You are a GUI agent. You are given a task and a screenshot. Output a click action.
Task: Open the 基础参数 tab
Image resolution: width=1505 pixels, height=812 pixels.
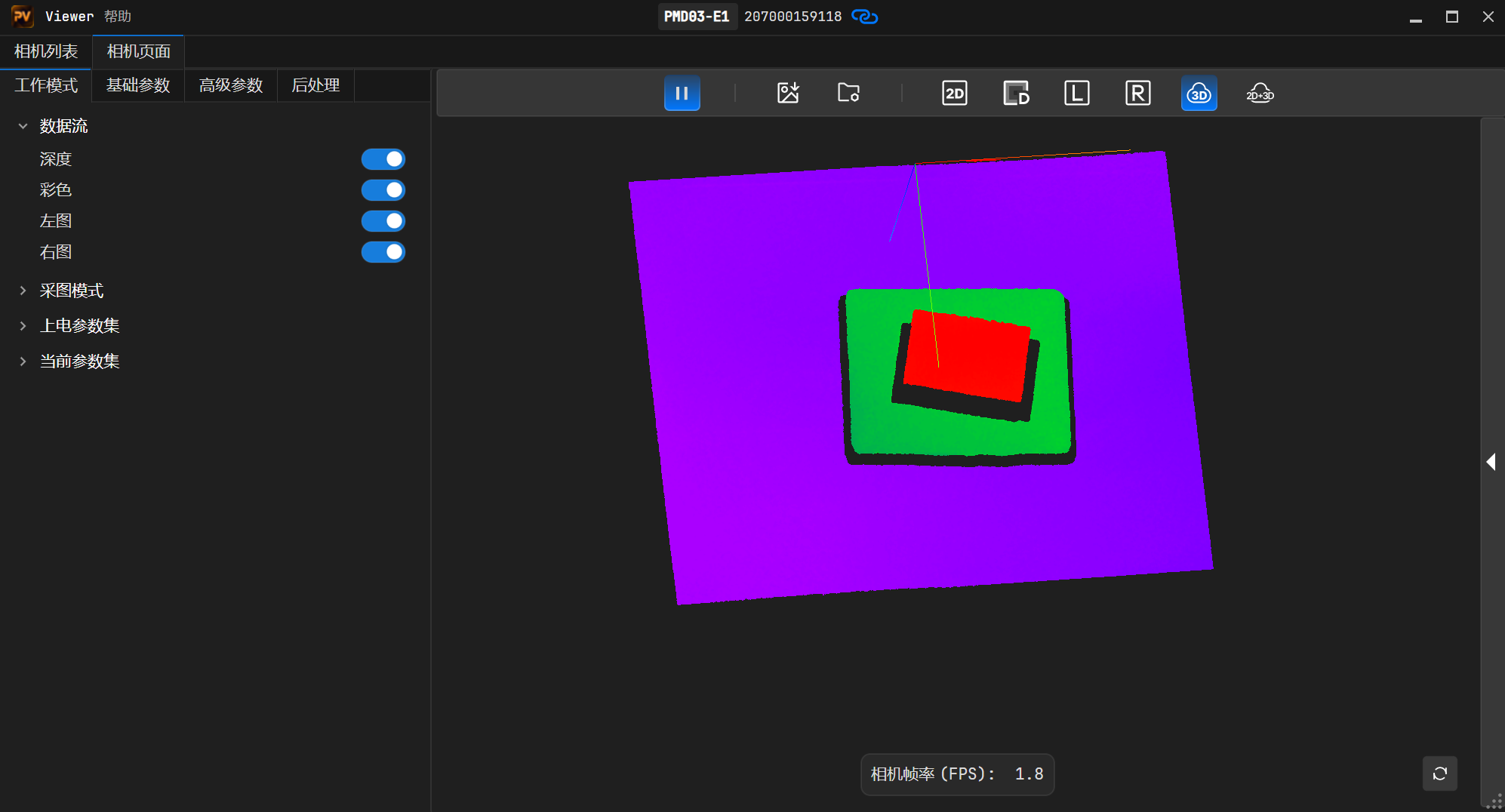pos(138,85)
